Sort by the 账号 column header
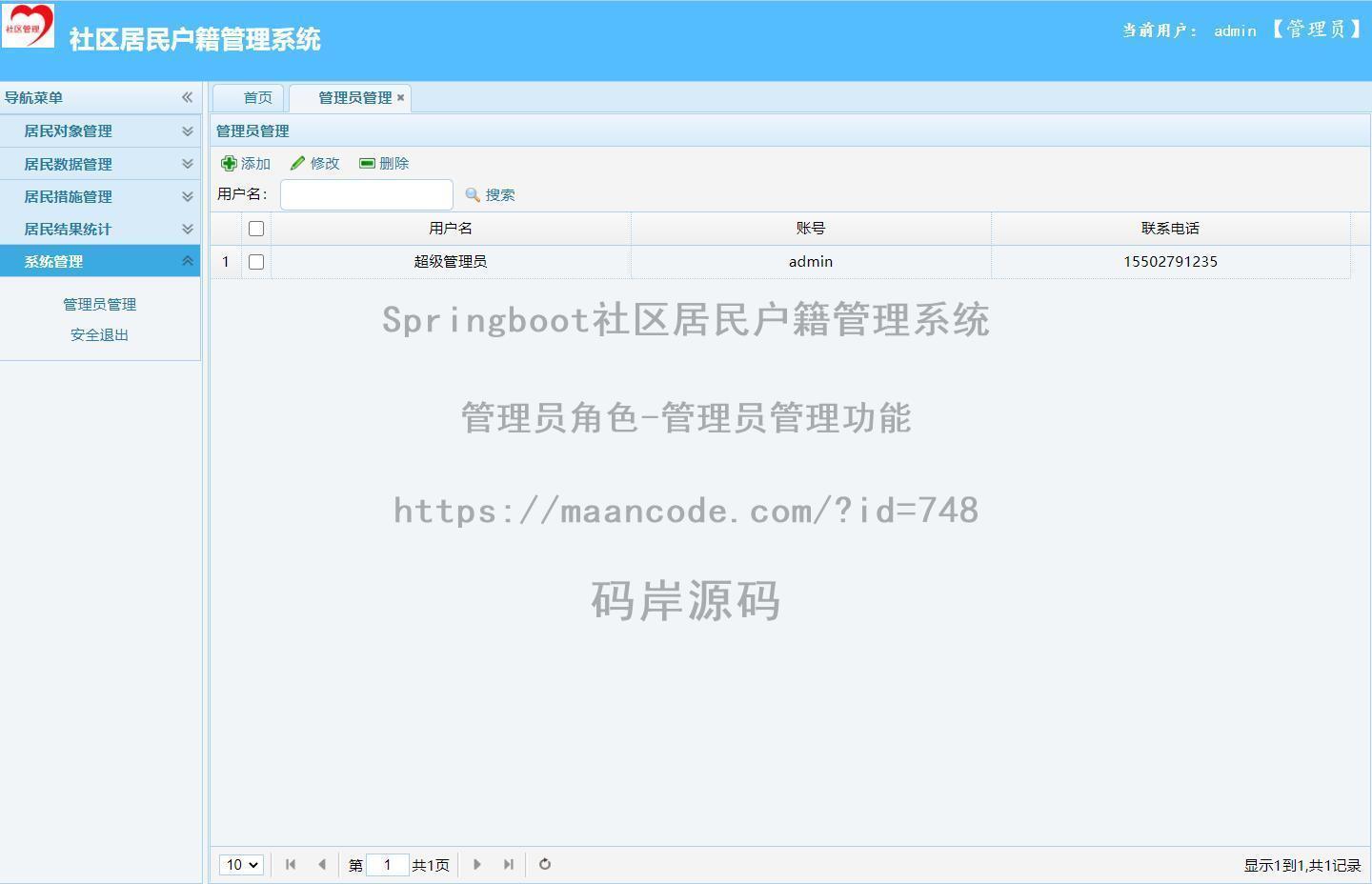The image size is (1372, 884). 811,229
